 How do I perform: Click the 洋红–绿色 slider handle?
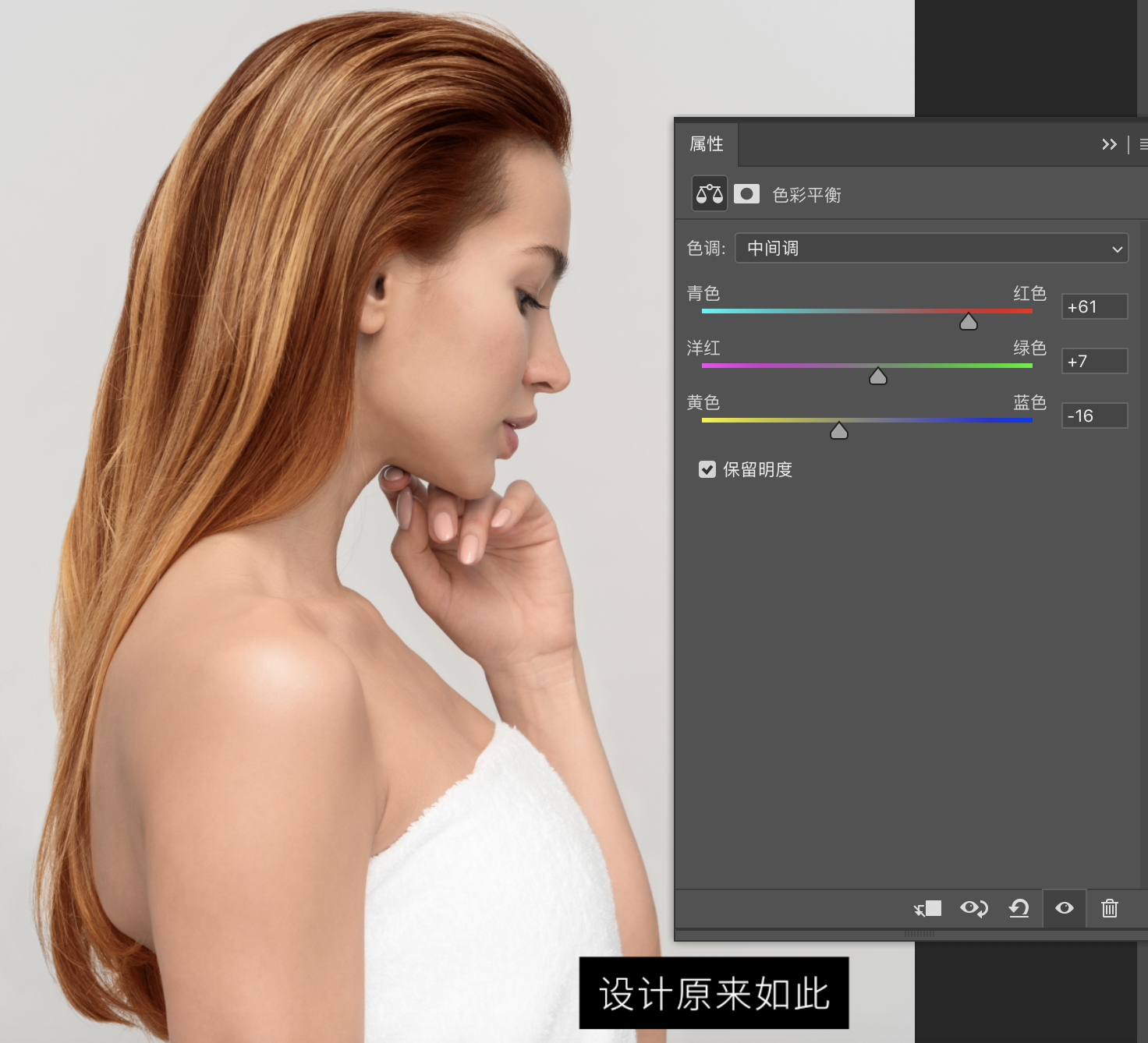878,377
